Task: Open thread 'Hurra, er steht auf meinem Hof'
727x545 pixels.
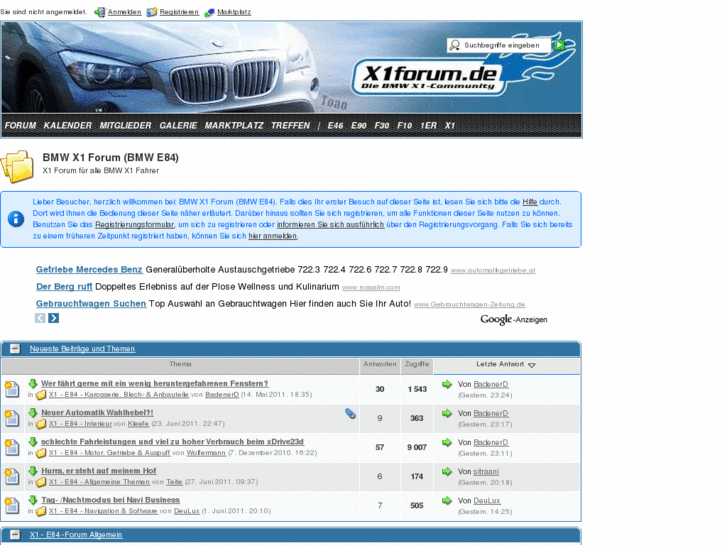Action: 99,470
